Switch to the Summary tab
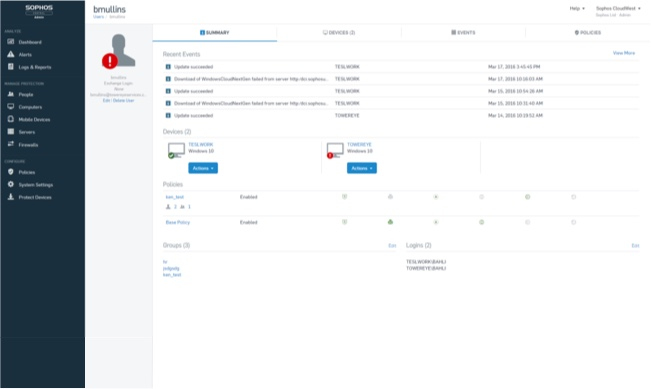Image resolution: width=651 pixels, height=389 pixels. [x=215, y=32]
